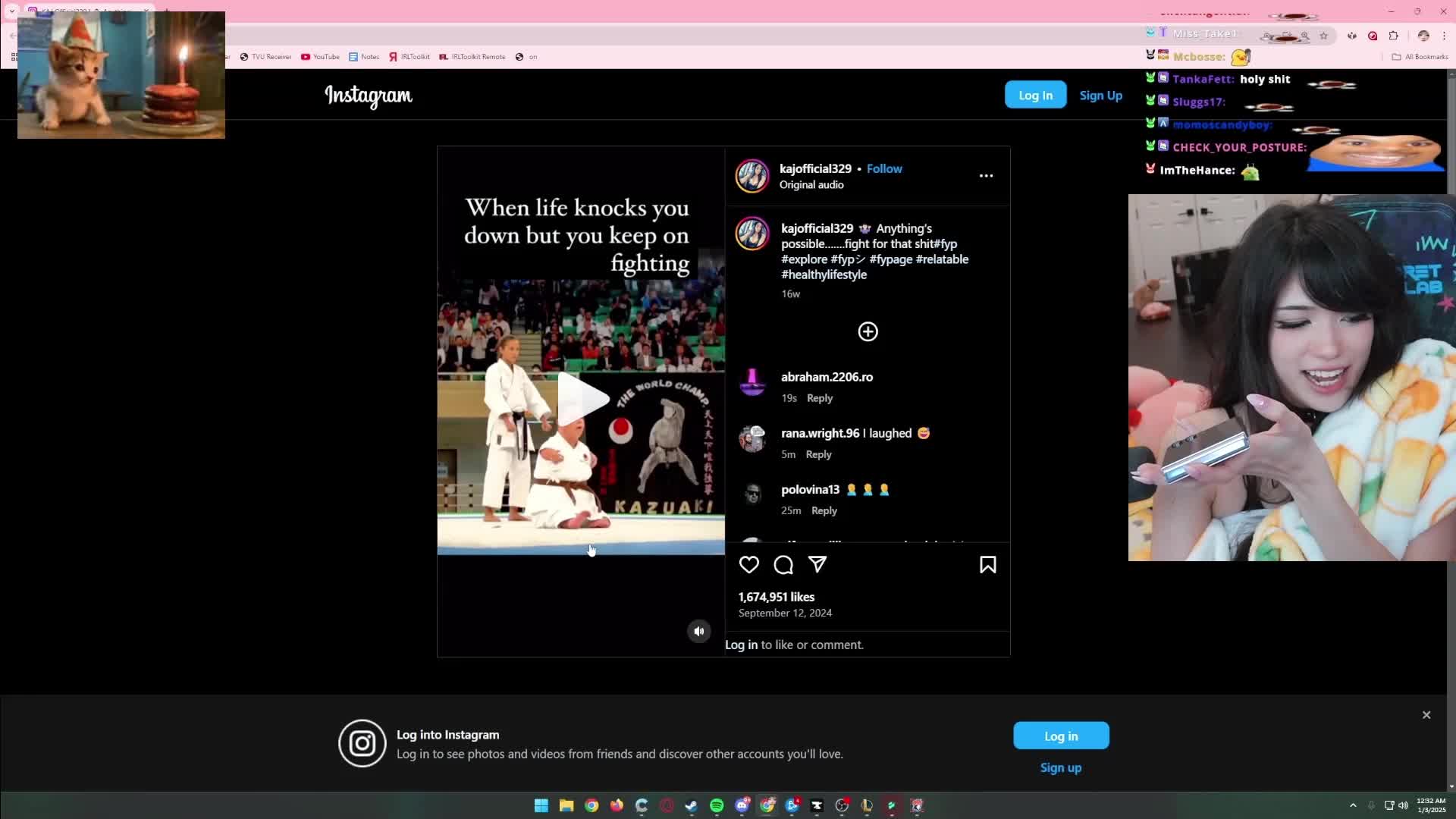Like the post with heart icon

coord(748,565)
